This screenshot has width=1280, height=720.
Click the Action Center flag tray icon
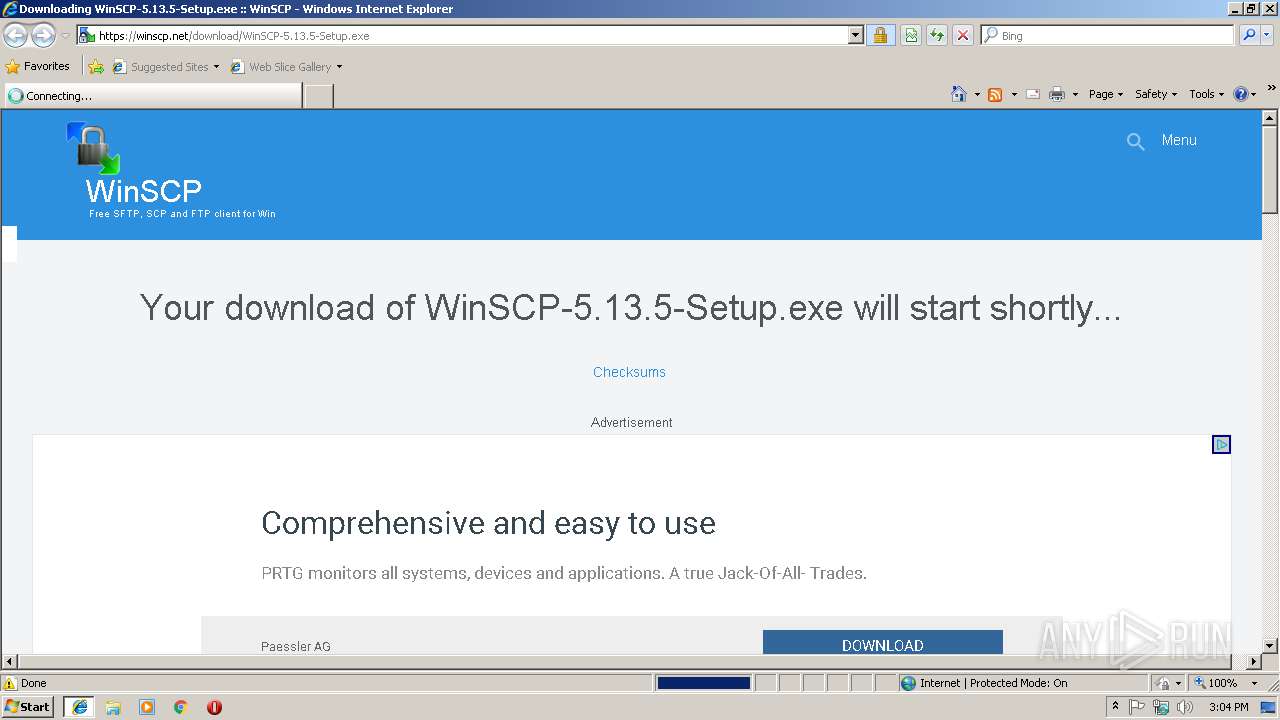(1137, 707)
